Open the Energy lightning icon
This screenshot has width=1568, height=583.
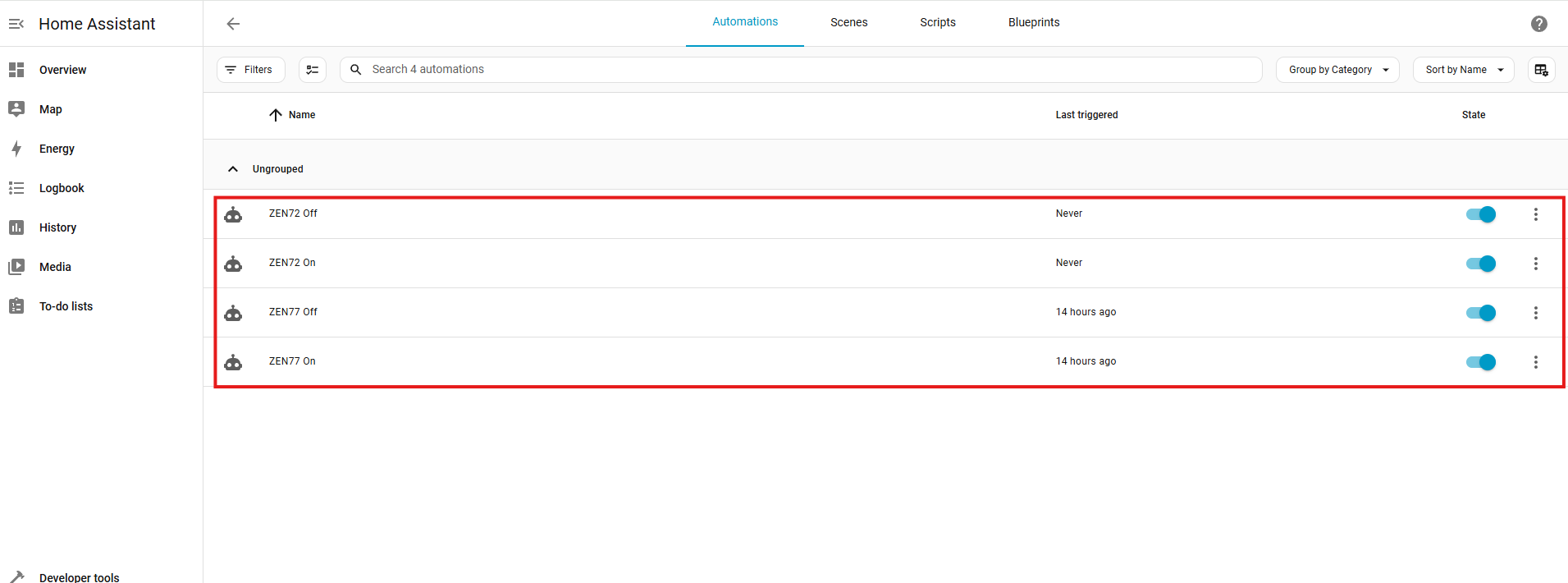point(16,149)
